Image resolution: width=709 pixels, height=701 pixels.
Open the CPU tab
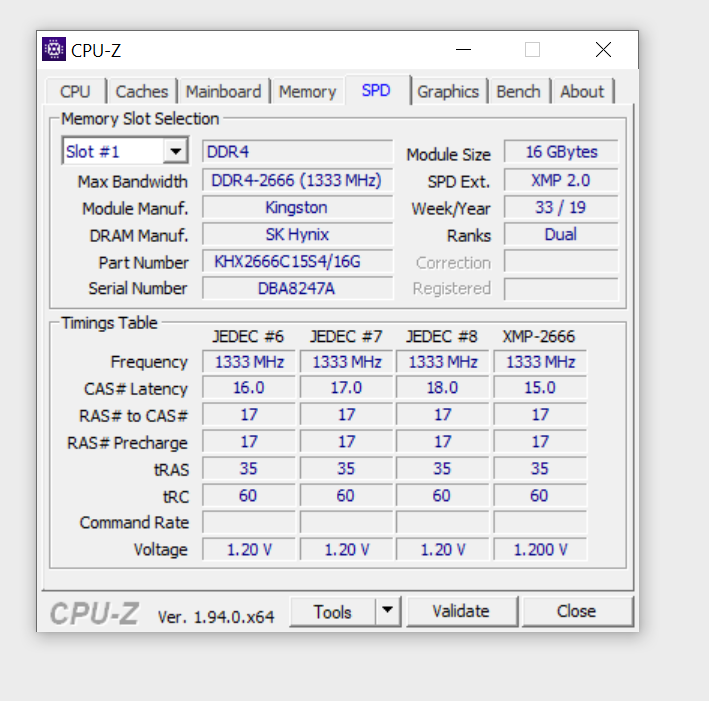click(x=76, y=91)
